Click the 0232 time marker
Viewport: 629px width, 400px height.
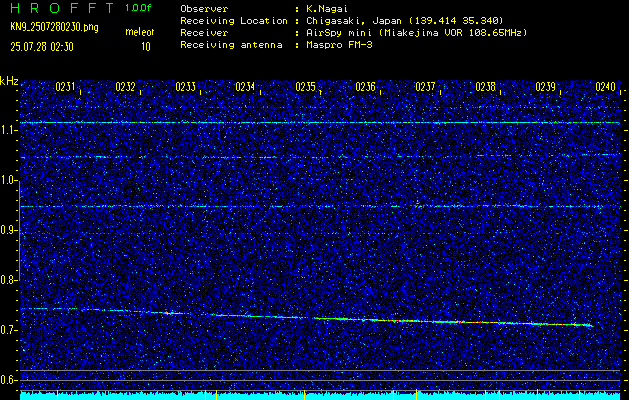point(126,87)
